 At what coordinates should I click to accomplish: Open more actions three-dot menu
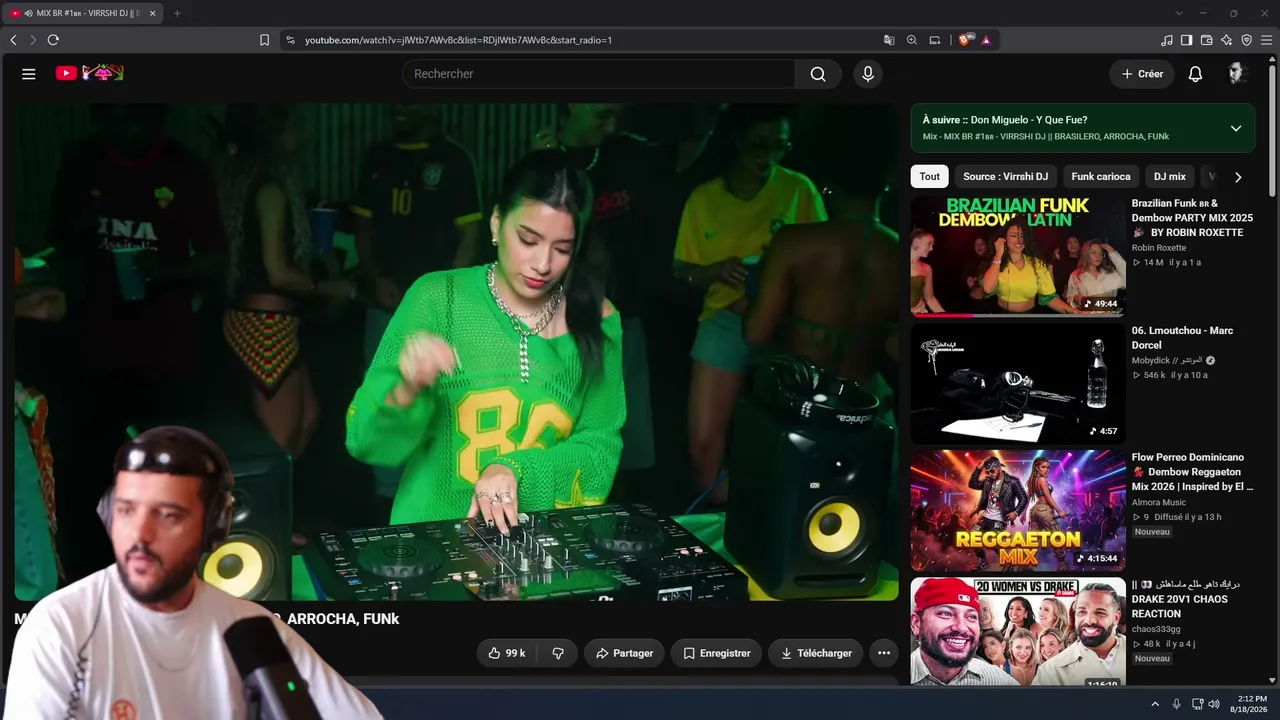884,653
